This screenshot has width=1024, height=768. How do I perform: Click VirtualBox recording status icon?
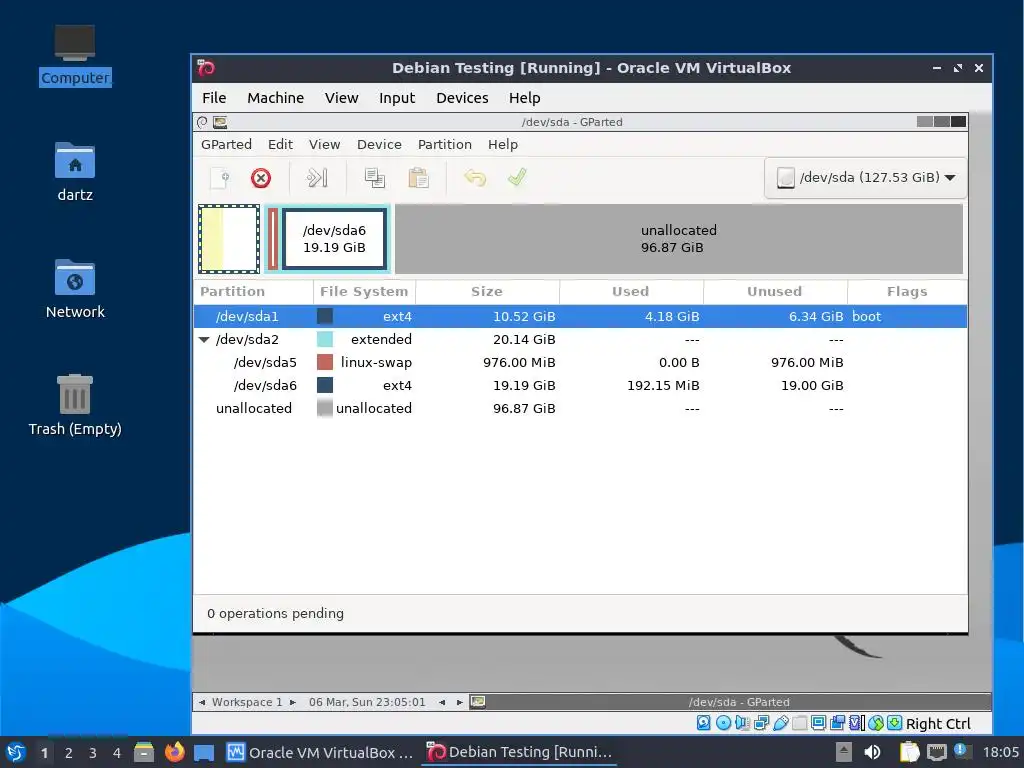(x=837, y=723)
